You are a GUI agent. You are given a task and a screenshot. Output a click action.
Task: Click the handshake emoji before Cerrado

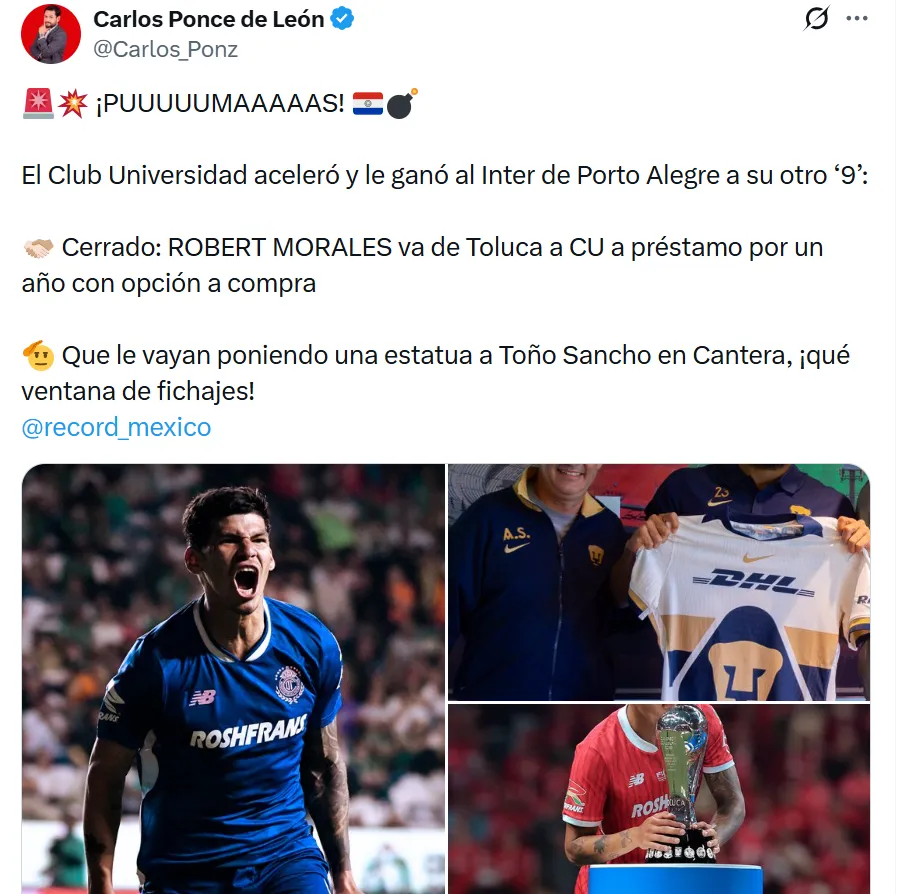pyautogui.click(x=37, y=247)
